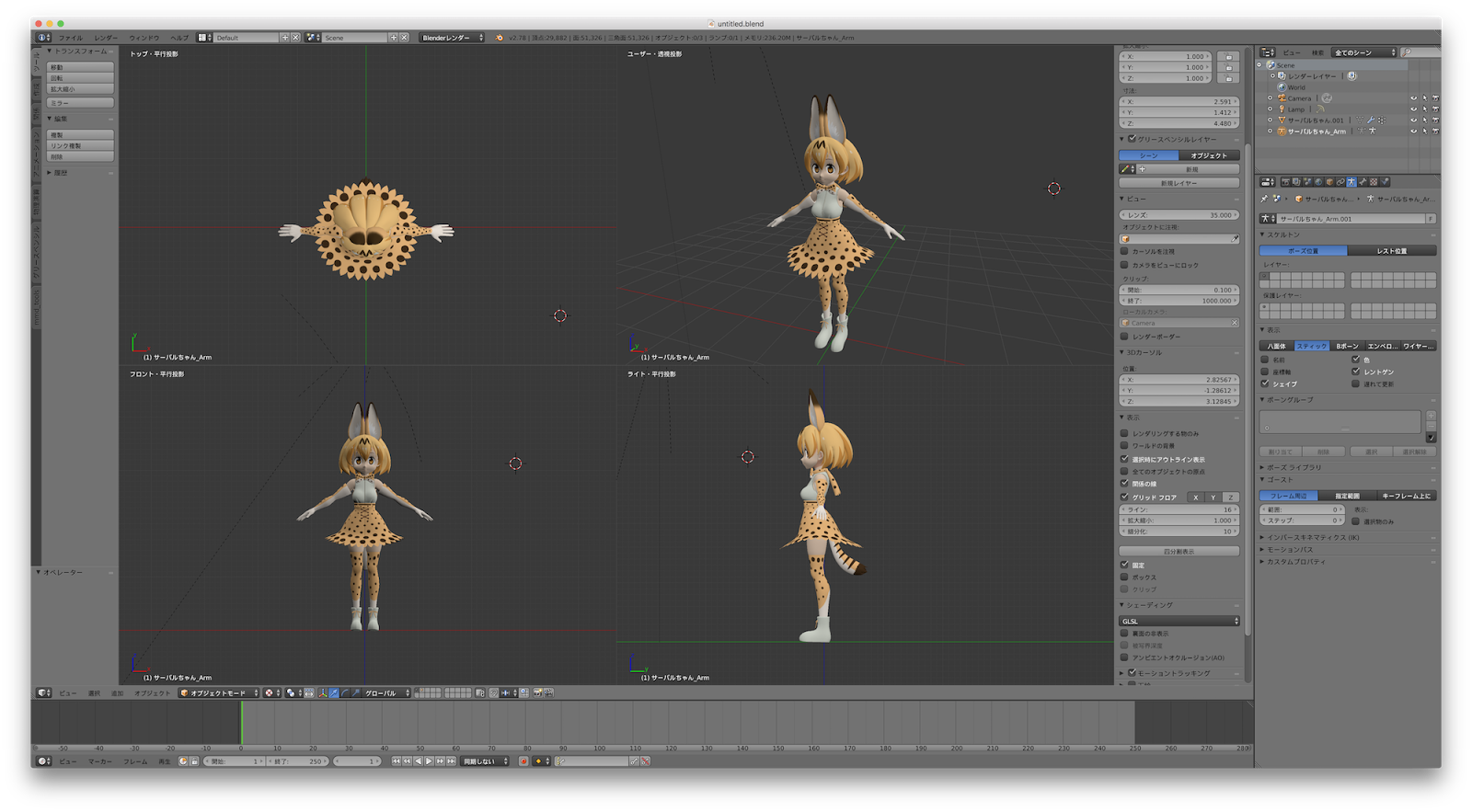Screen dimensions: 1472x812
Task: Click the 新規レイヤー button
Action: pos(1179,183)
